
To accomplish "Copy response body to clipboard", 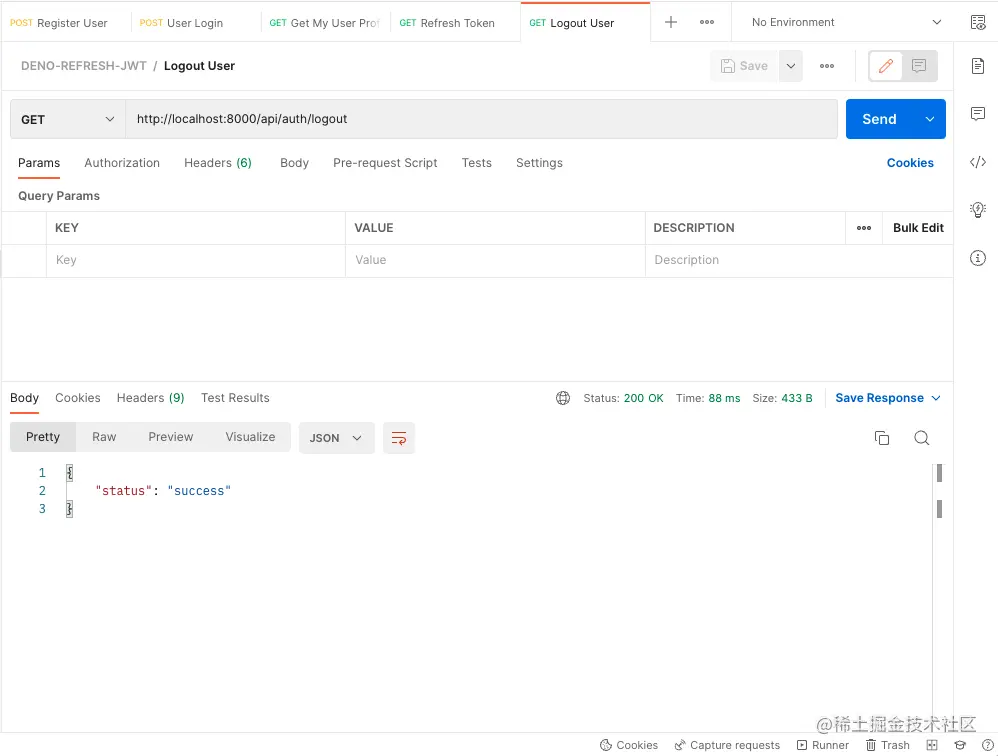I will coord(882,438).
